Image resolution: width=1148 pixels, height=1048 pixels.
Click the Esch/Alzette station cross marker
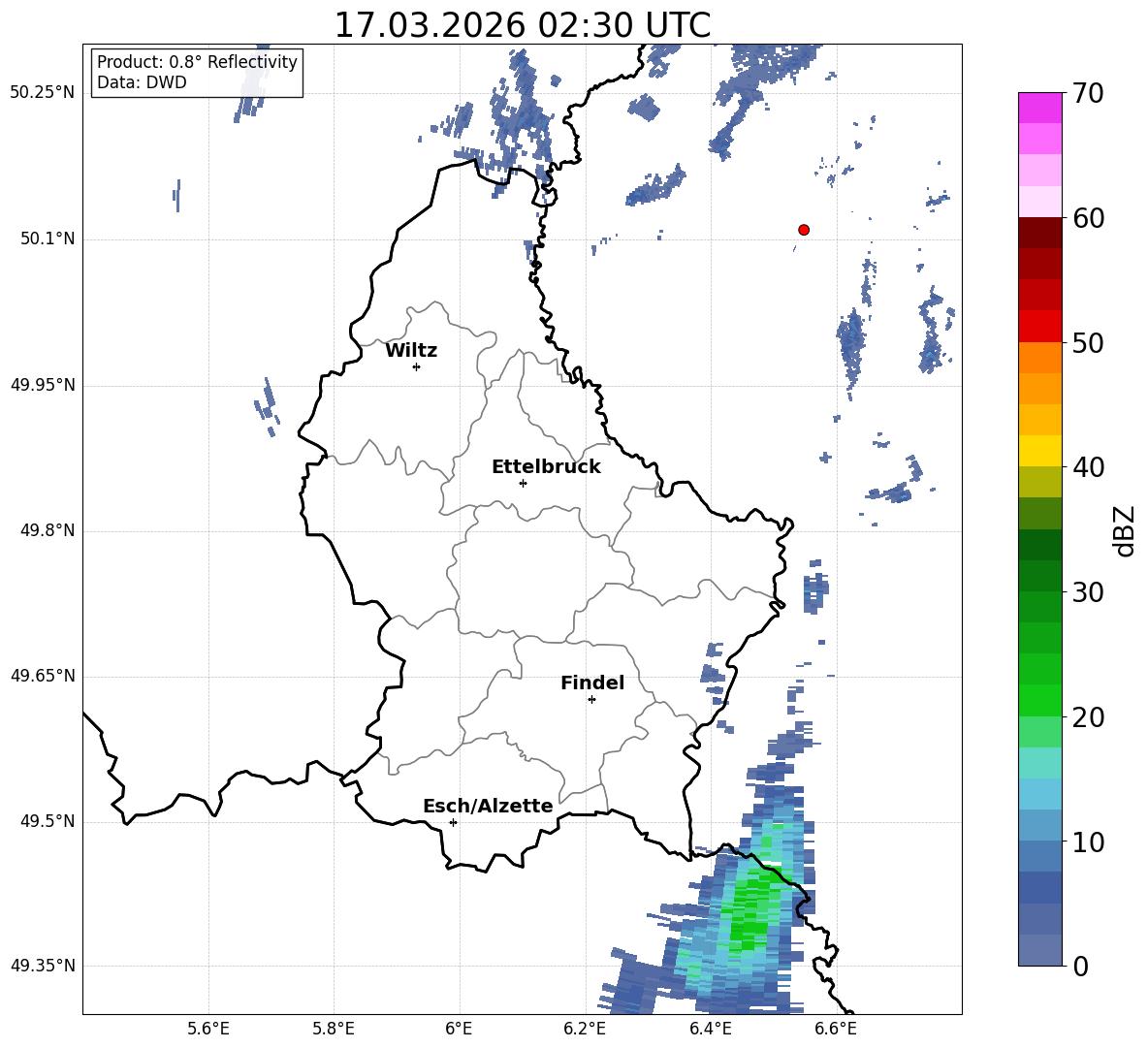[453, 822]
